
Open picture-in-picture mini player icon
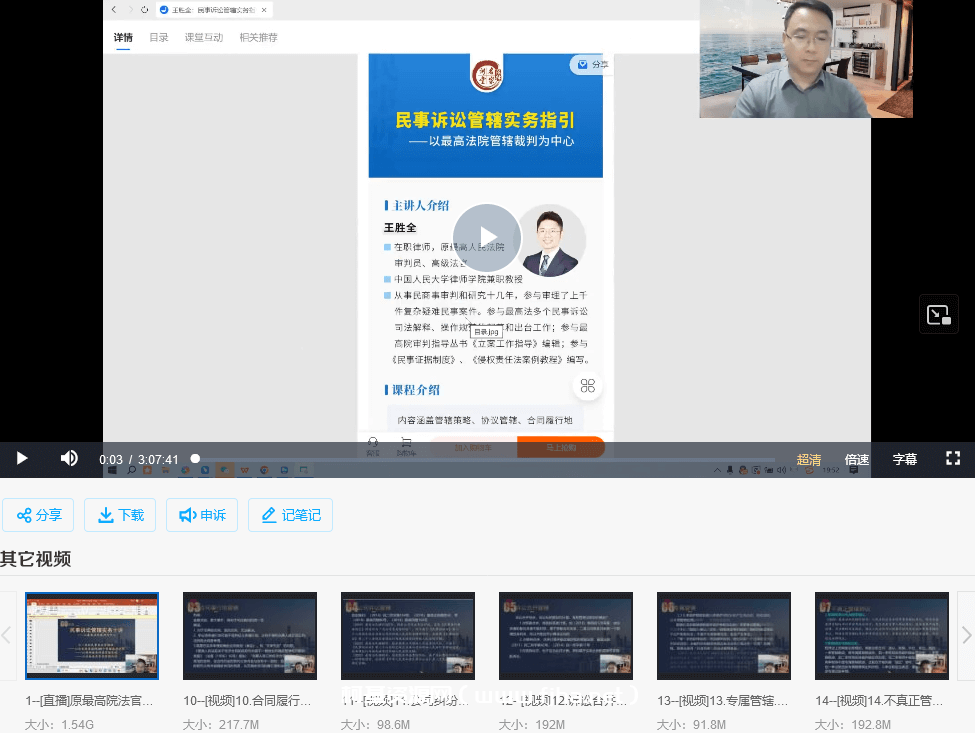click(938, 315)
